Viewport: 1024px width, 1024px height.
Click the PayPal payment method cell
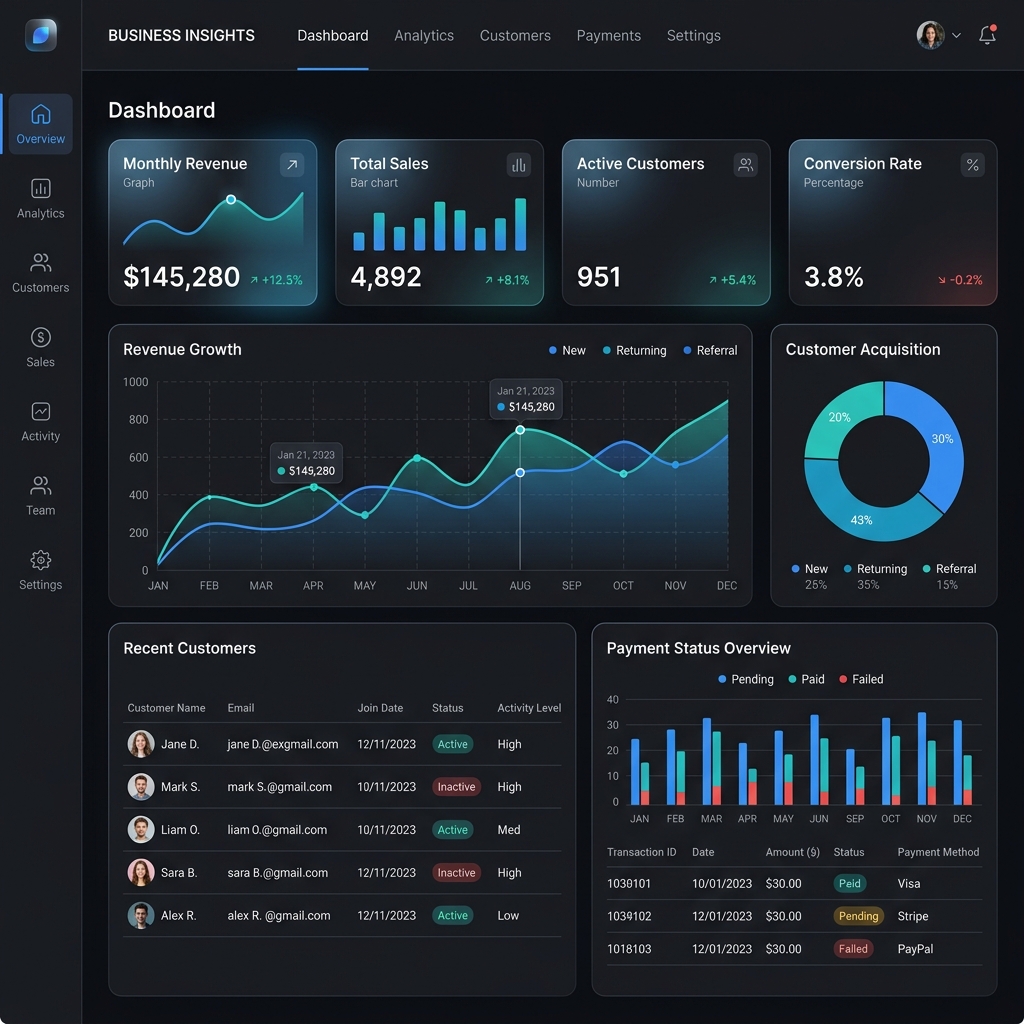915,949
